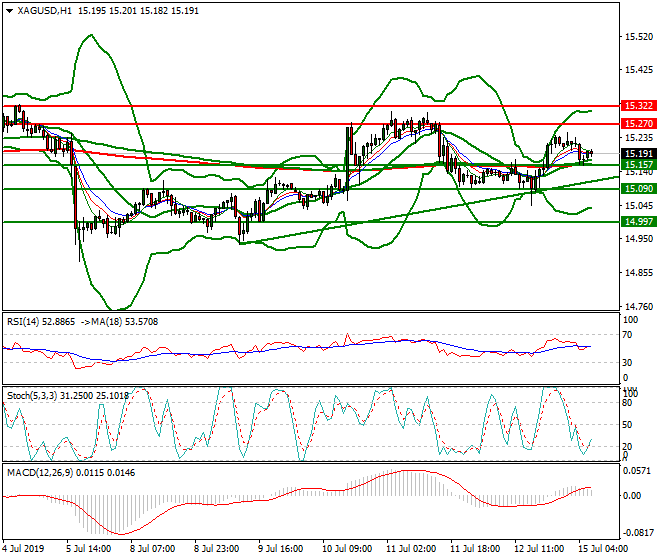Click the 11 Jul 02:00 time label
This screenshot has width=660, height=560.
tap(411, 549)
